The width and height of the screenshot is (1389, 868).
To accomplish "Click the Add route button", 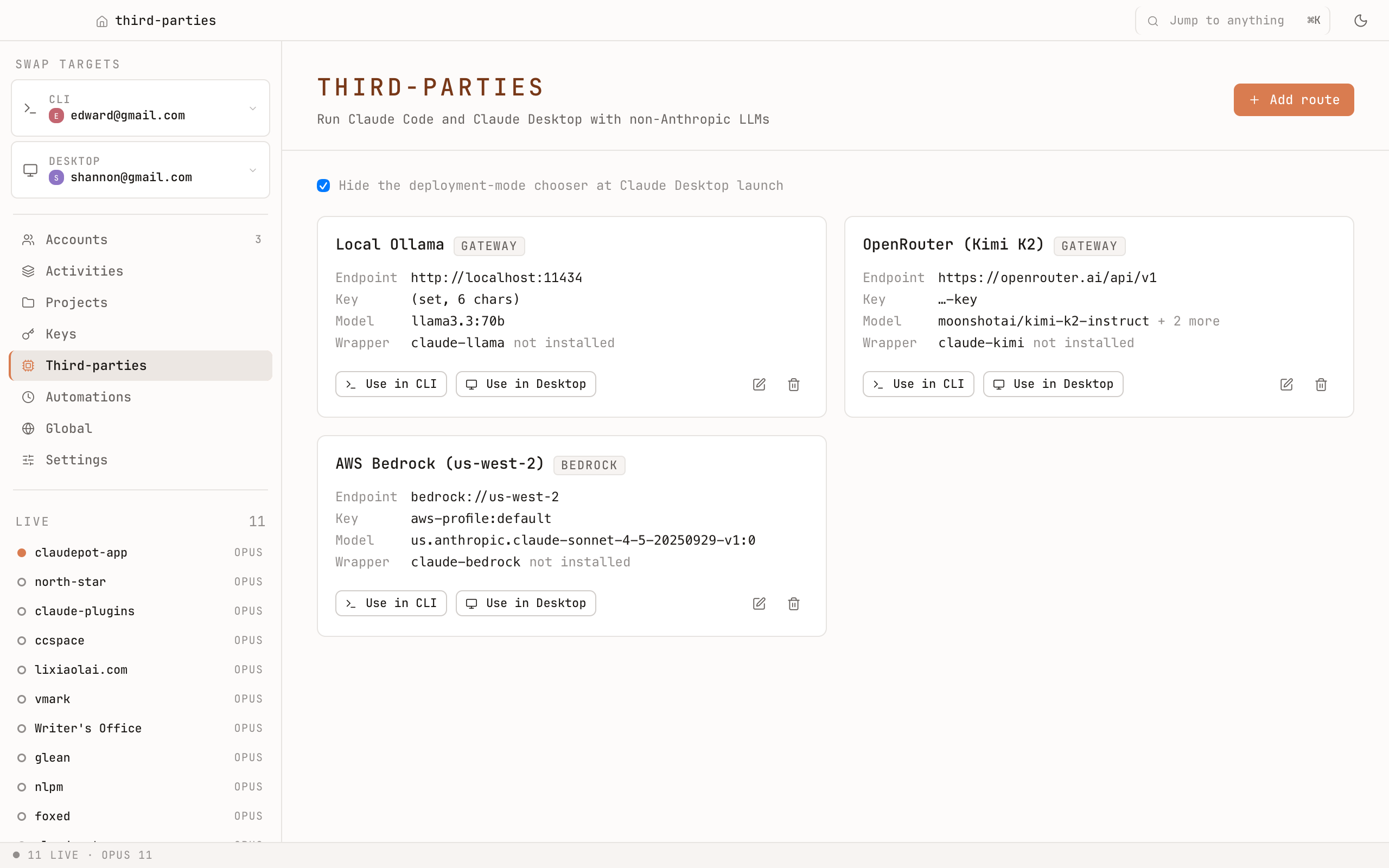I will coord(1293,99).
